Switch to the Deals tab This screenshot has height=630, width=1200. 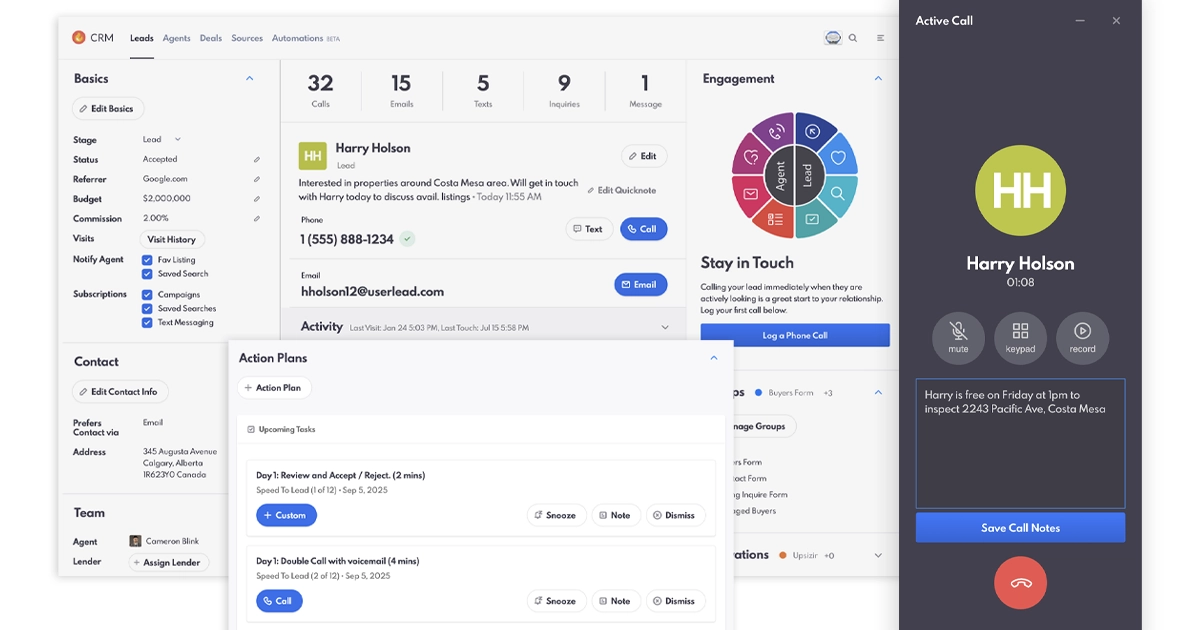211,38
